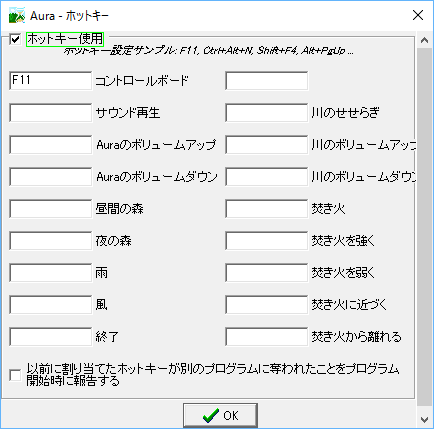The height and width of the screenshot is (429, 434).
Task: Enable the stolen-hotkey report at startup checkbox
Action: pos(15,375)
